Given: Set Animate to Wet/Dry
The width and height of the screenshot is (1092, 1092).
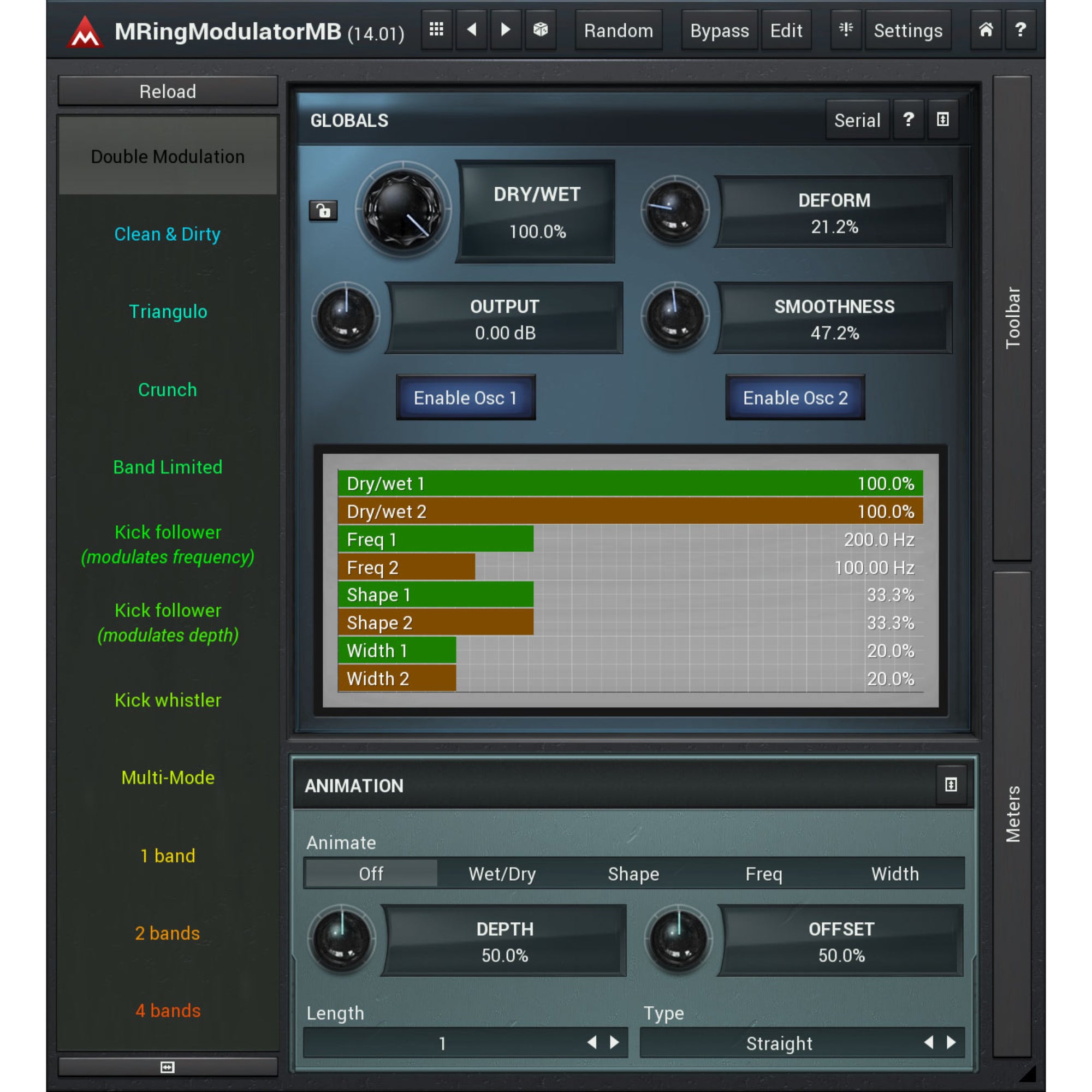Looking at the screenshot, I should coord(502,874).
